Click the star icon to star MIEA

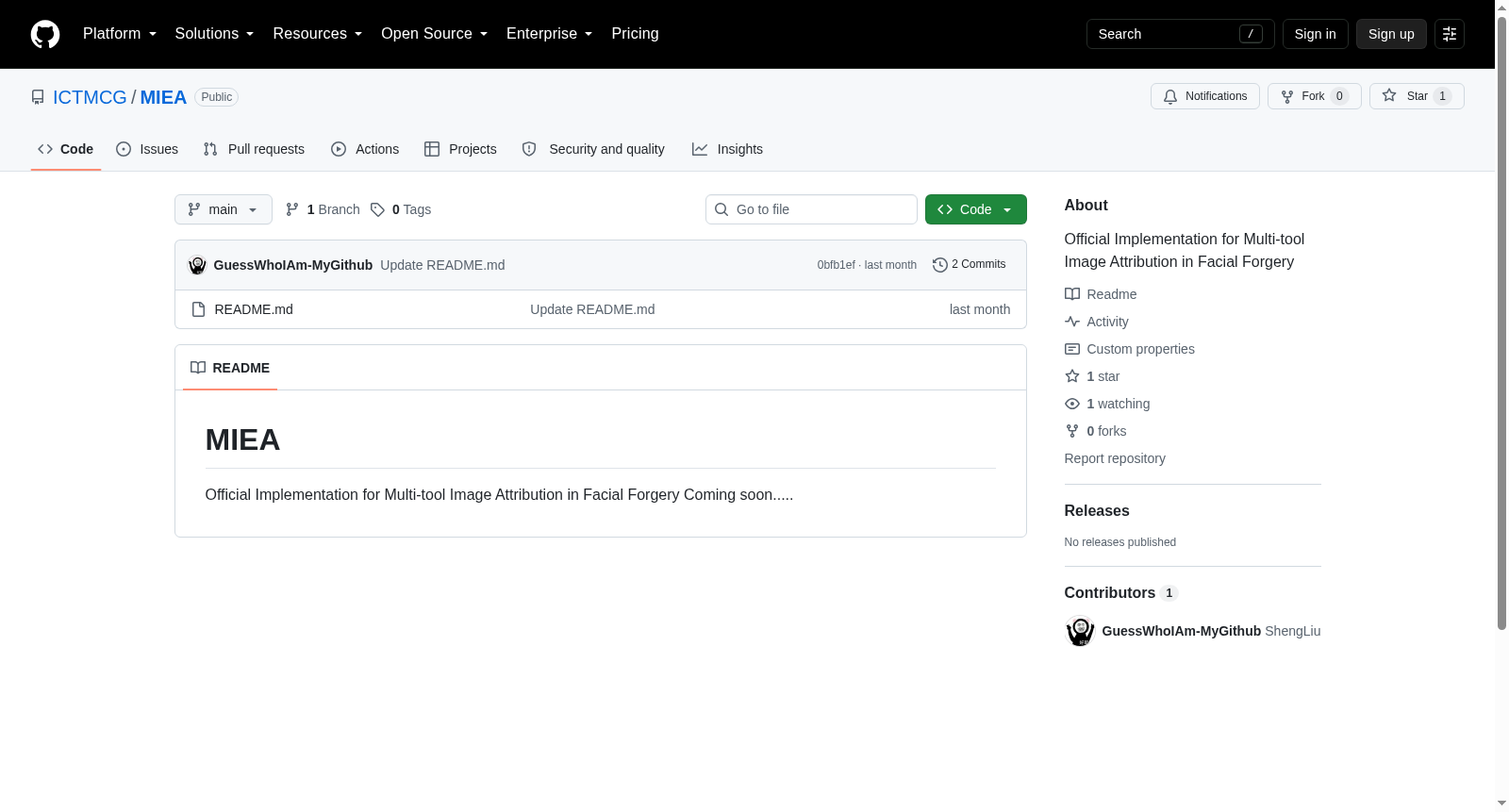[1389, 96]
